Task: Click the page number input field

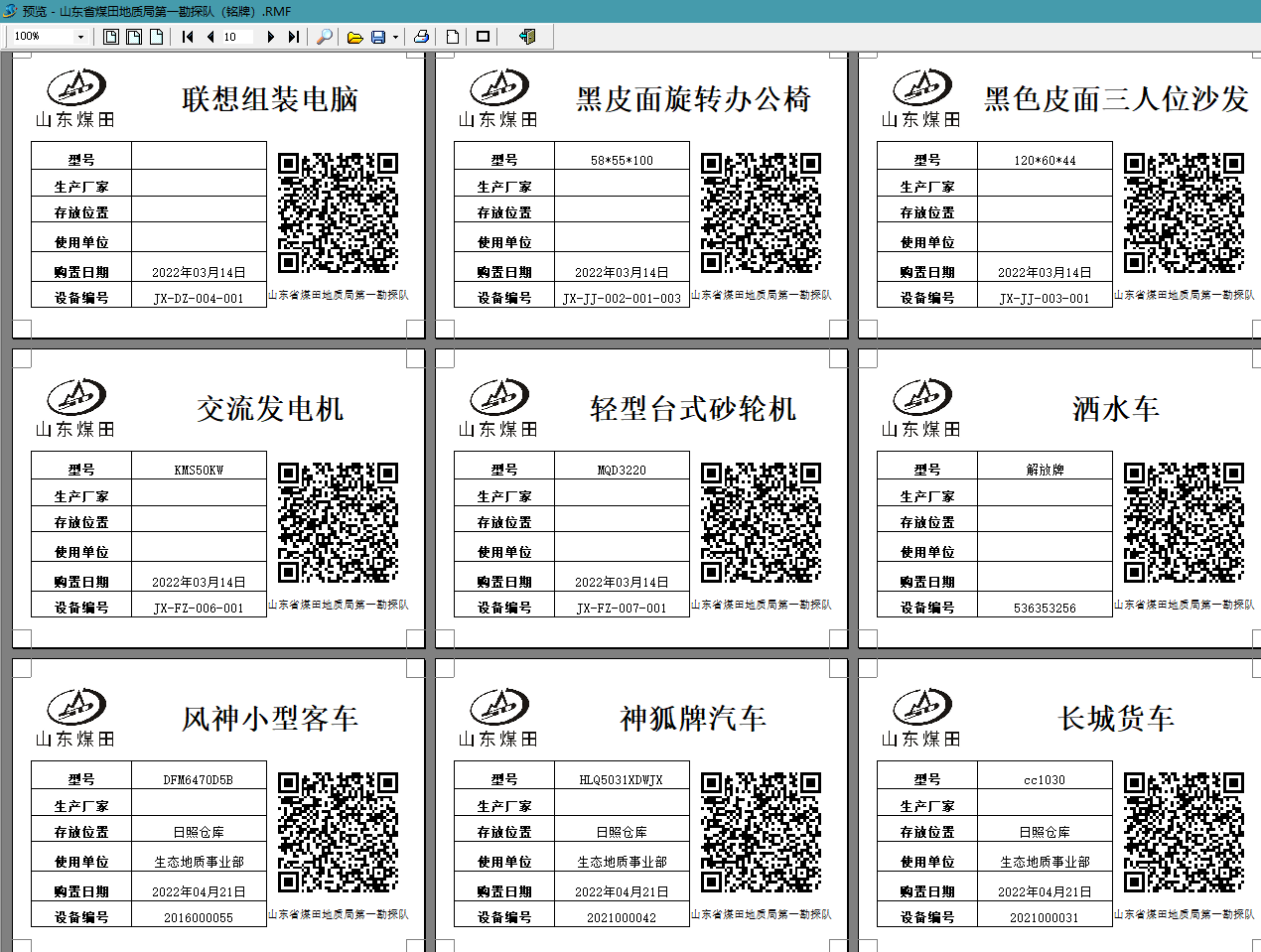Action: coord(238,37)
